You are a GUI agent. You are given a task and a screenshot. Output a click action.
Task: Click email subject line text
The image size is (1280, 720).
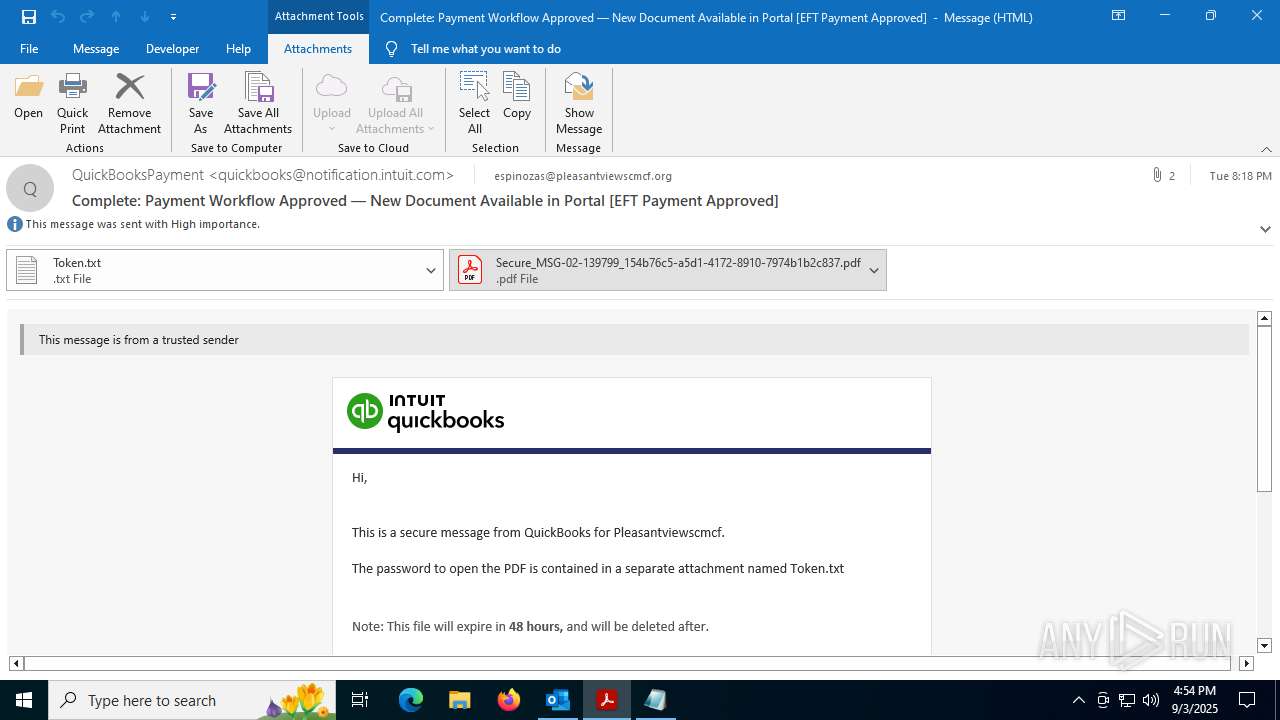pos(425,201)
